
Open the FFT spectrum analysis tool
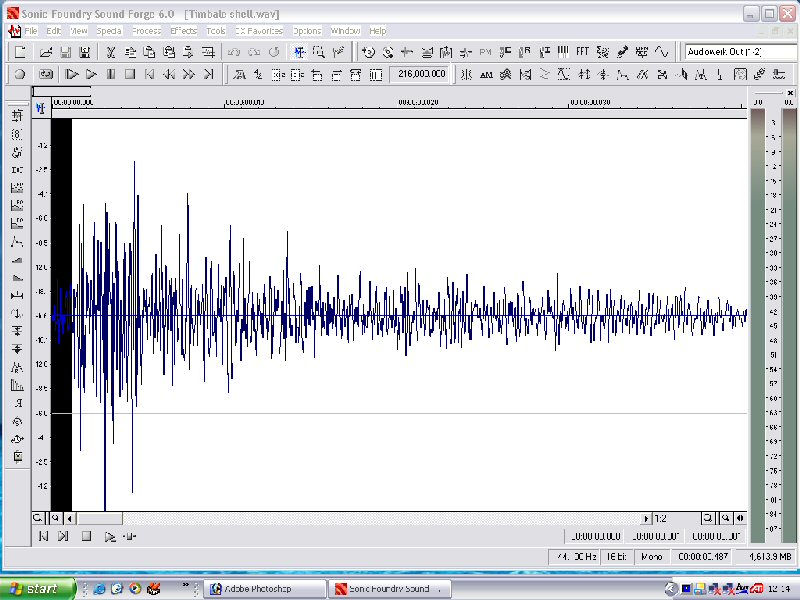[582, 52]
